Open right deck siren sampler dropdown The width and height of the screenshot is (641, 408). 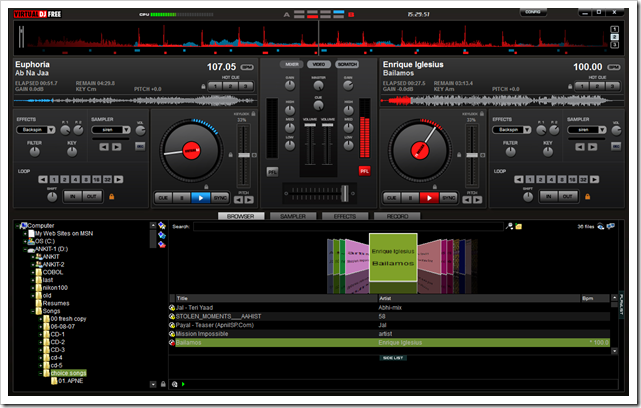[602, 130]
